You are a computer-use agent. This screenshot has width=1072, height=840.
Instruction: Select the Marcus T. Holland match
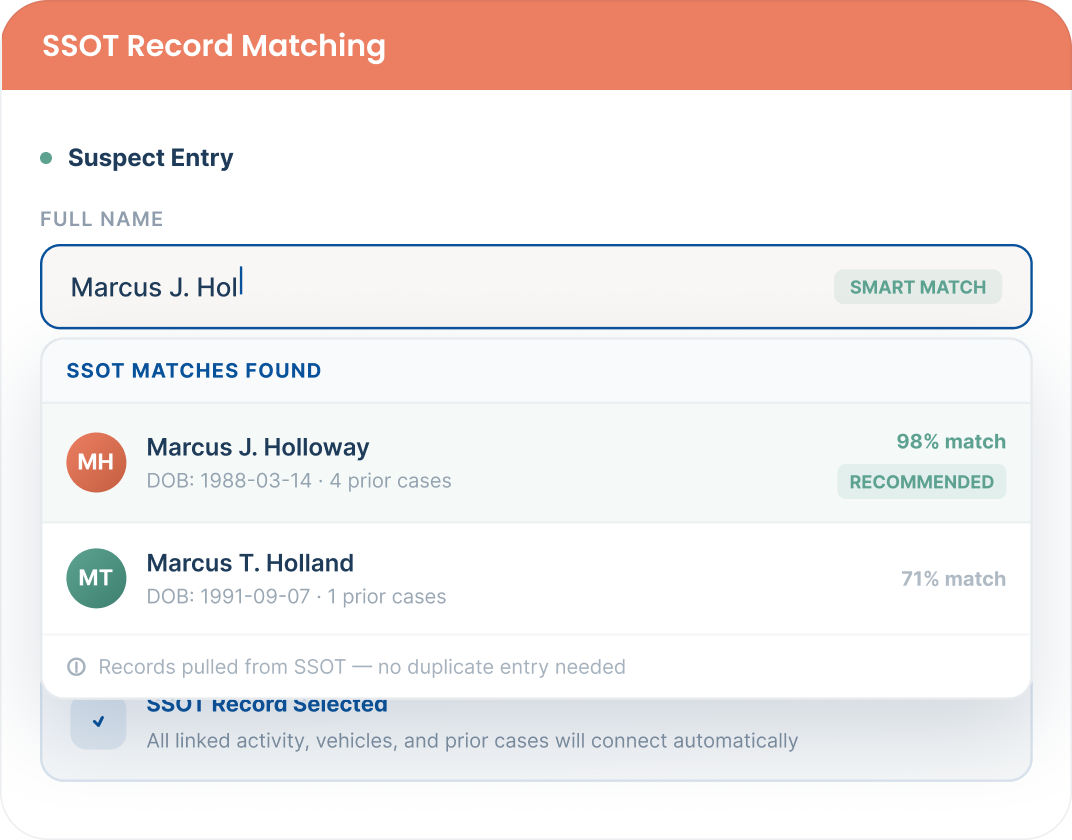pos(536,579)
